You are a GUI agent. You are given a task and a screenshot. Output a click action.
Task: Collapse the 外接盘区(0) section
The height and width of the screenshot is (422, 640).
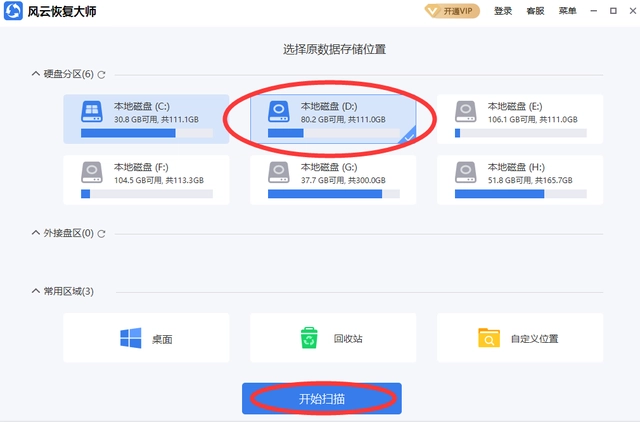pyautogui.click(x=36, y=233)
